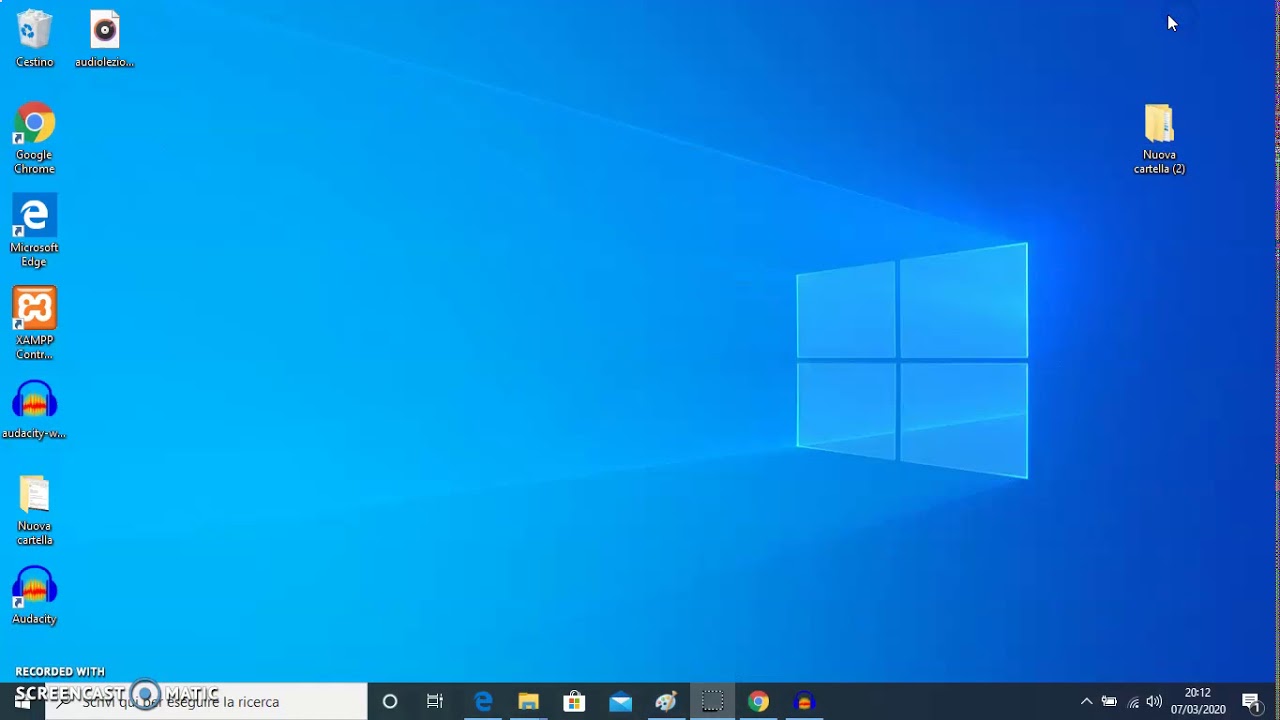
Task: Open the notification center icon
Action: click(1251, 702)
